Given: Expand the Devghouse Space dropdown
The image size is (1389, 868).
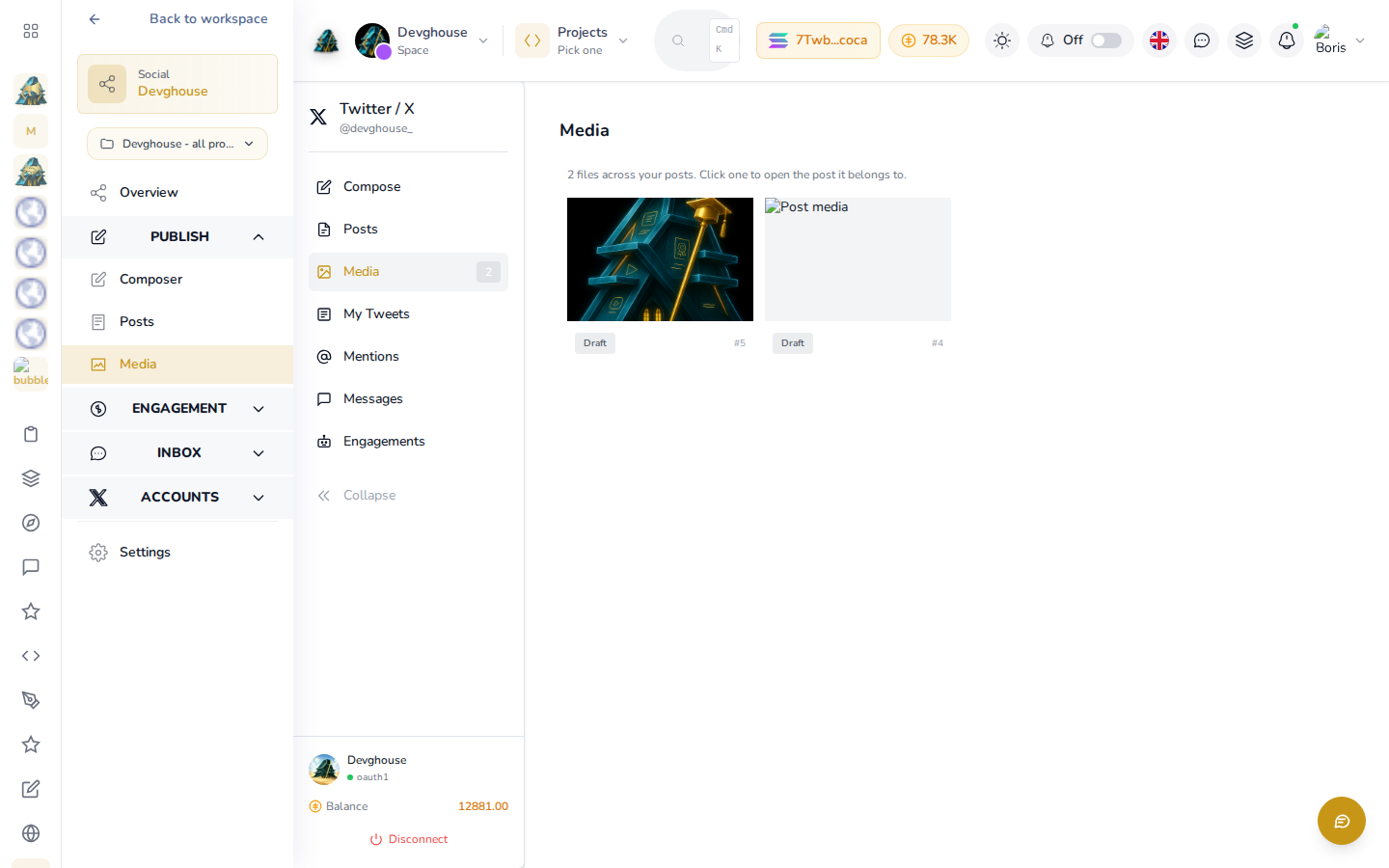Looking at the screenshot, I should 422,41.
